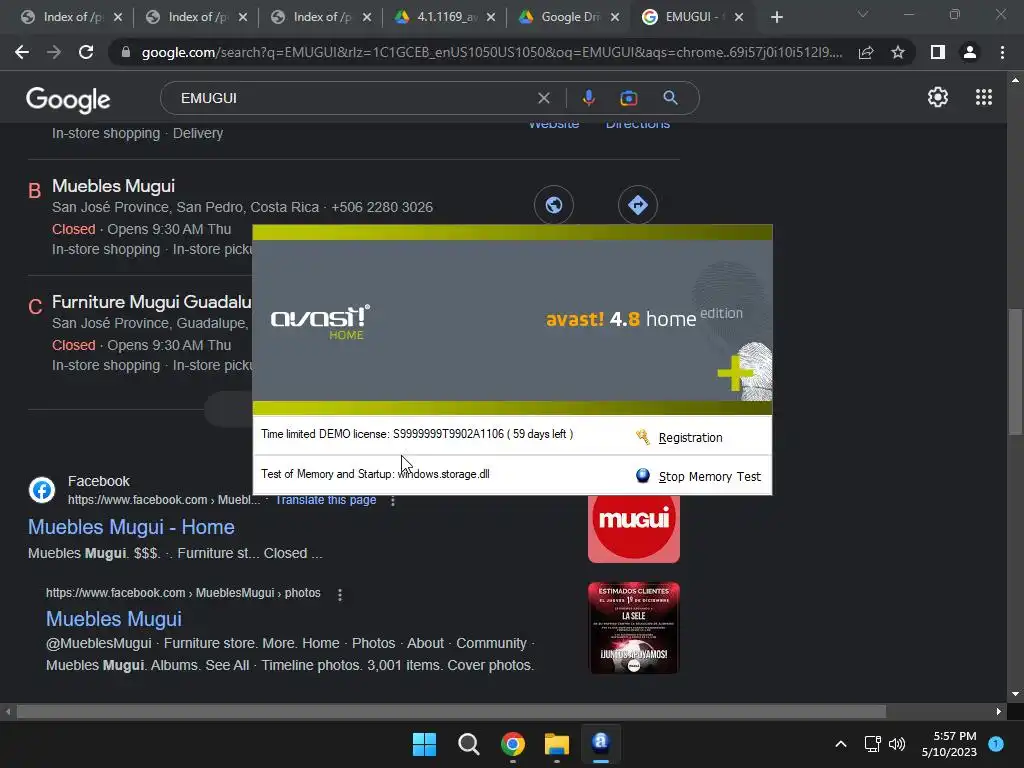
Task: Show hidden system tray icons
Action: (841, 744)
